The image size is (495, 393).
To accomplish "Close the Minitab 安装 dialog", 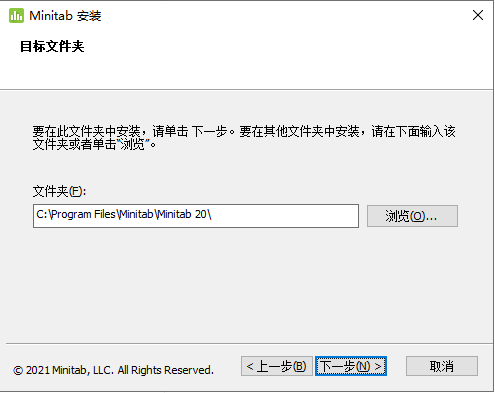I will coord(478,15).
